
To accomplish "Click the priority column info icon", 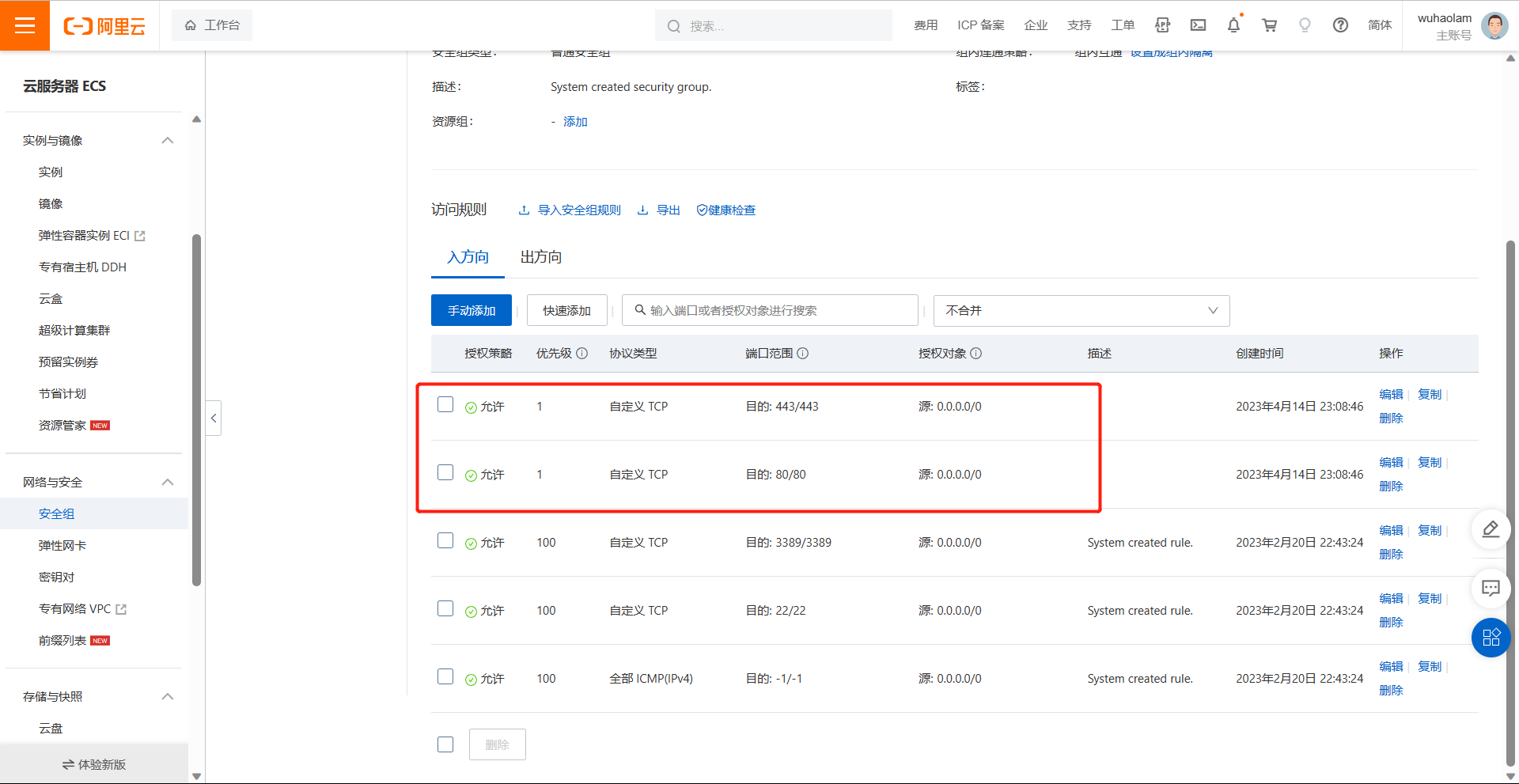I will tap(582, 354).
